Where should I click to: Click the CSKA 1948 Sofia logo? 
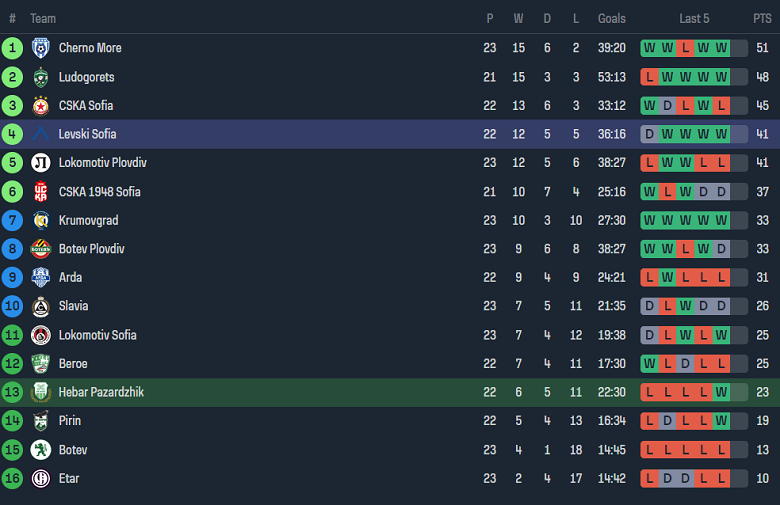click(41, 192)
